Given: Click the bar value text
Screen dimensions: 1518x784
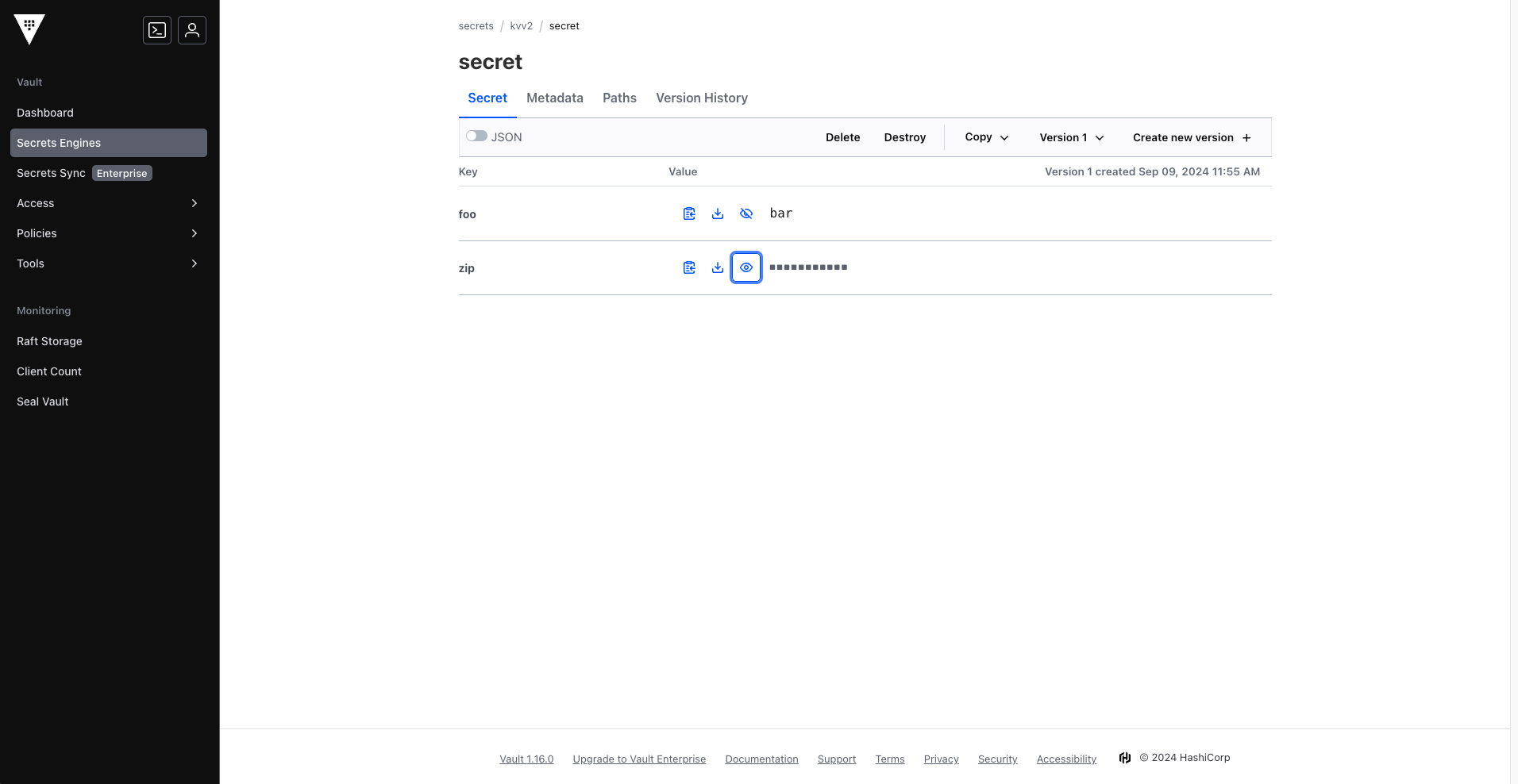Looking at the screenshot, I should 781,213.
